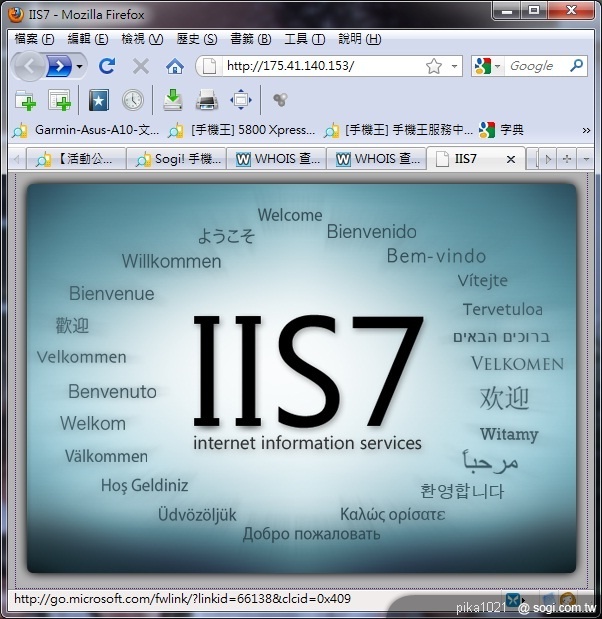602x619 pixels.
Task: Click the Reload page icon
Action: click(107, 66)
